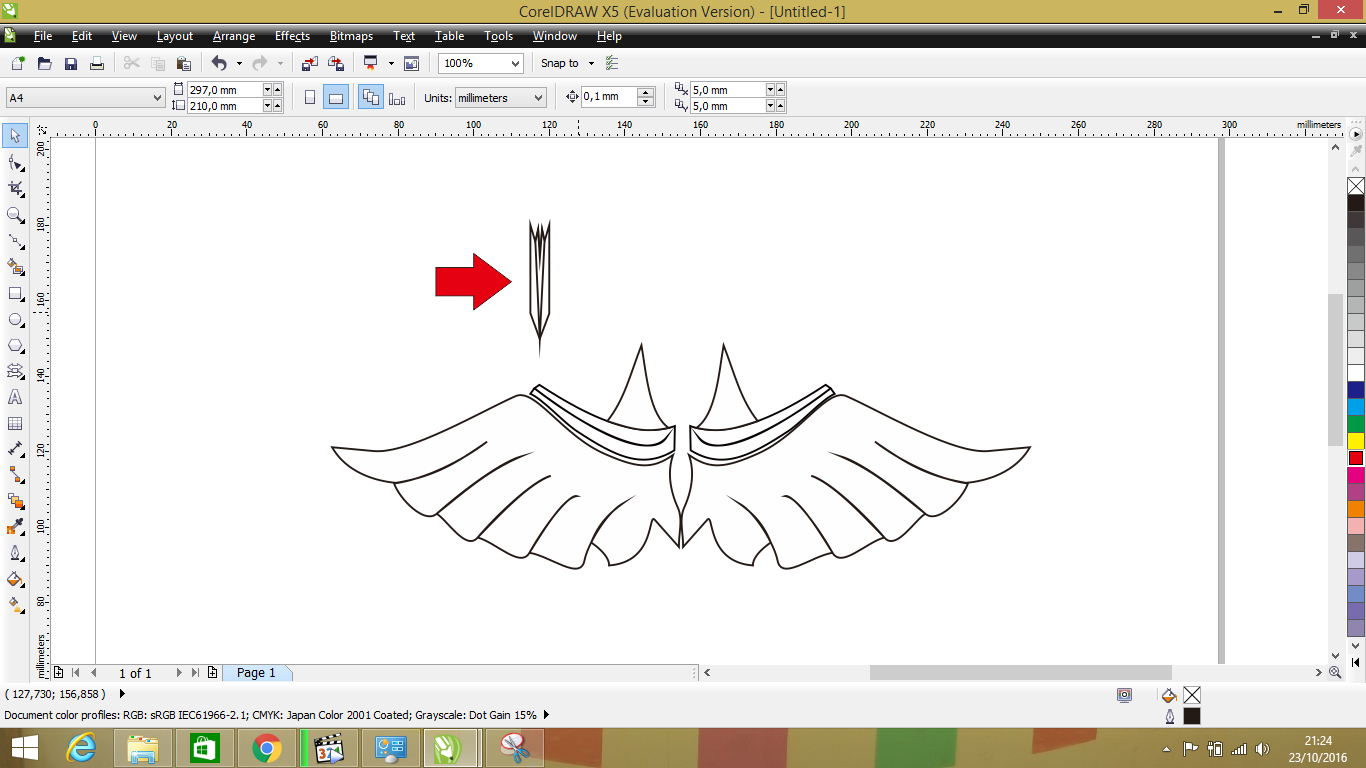Select the Table tool
This screenshot has width=1366, height=768.
pos(16,423)
